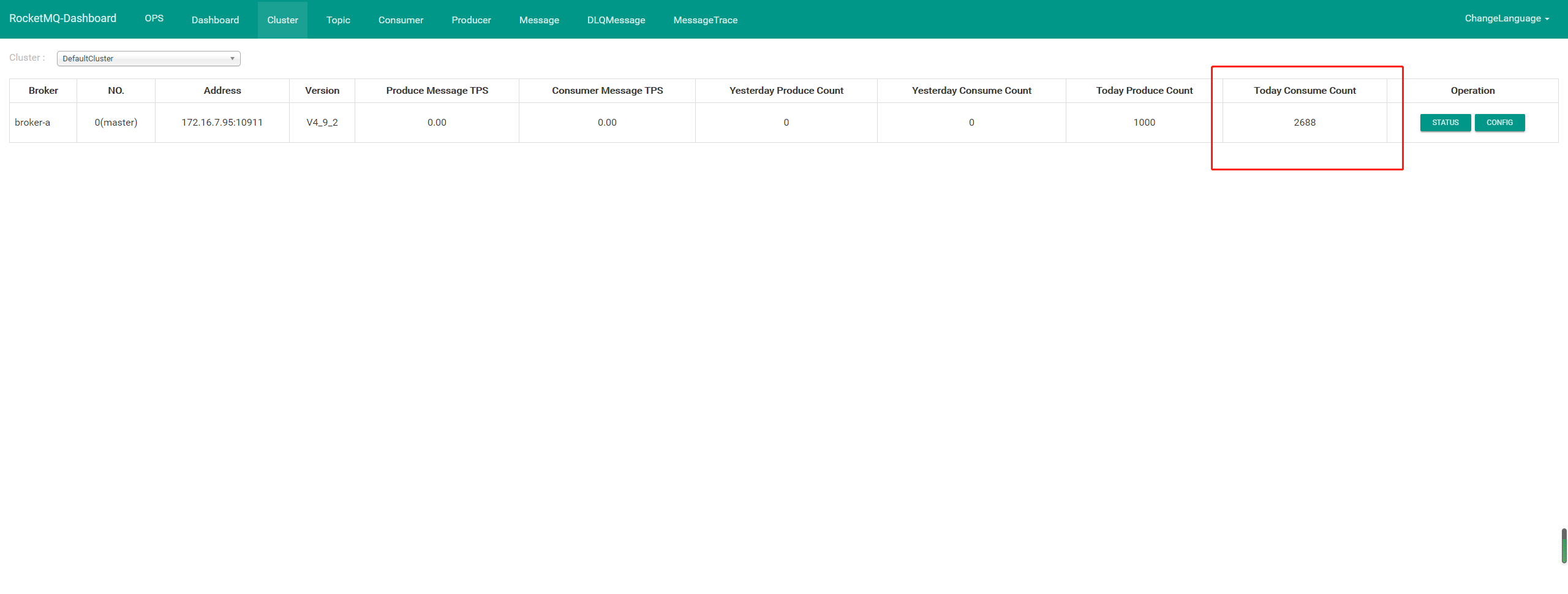Screen dimensions: 1568x594
Task: Click the STATUS button for broker-a
Action: click(x=1445, y=122)
